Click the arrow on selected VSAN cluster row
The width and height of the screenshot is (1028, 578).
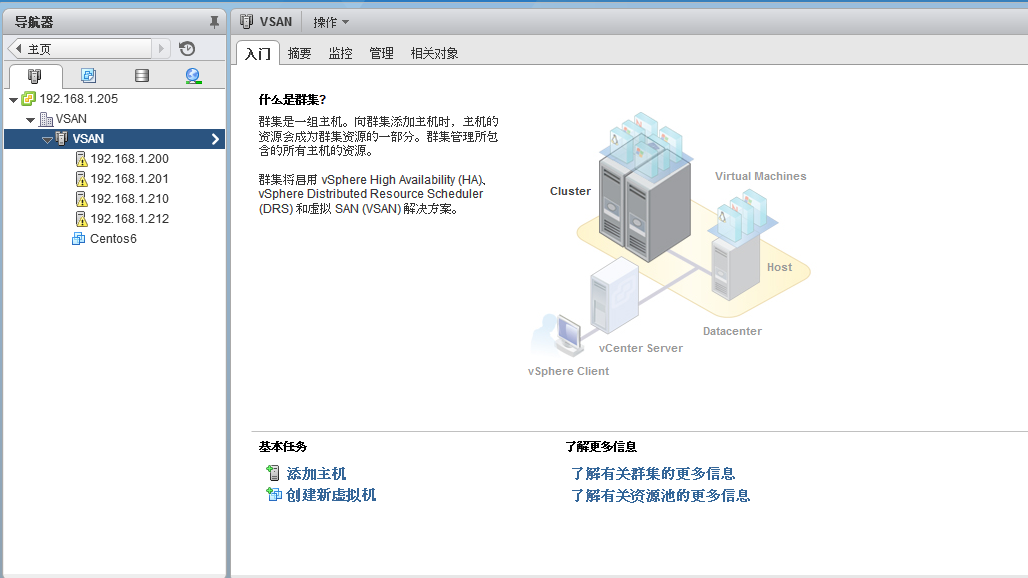[215, 139]
